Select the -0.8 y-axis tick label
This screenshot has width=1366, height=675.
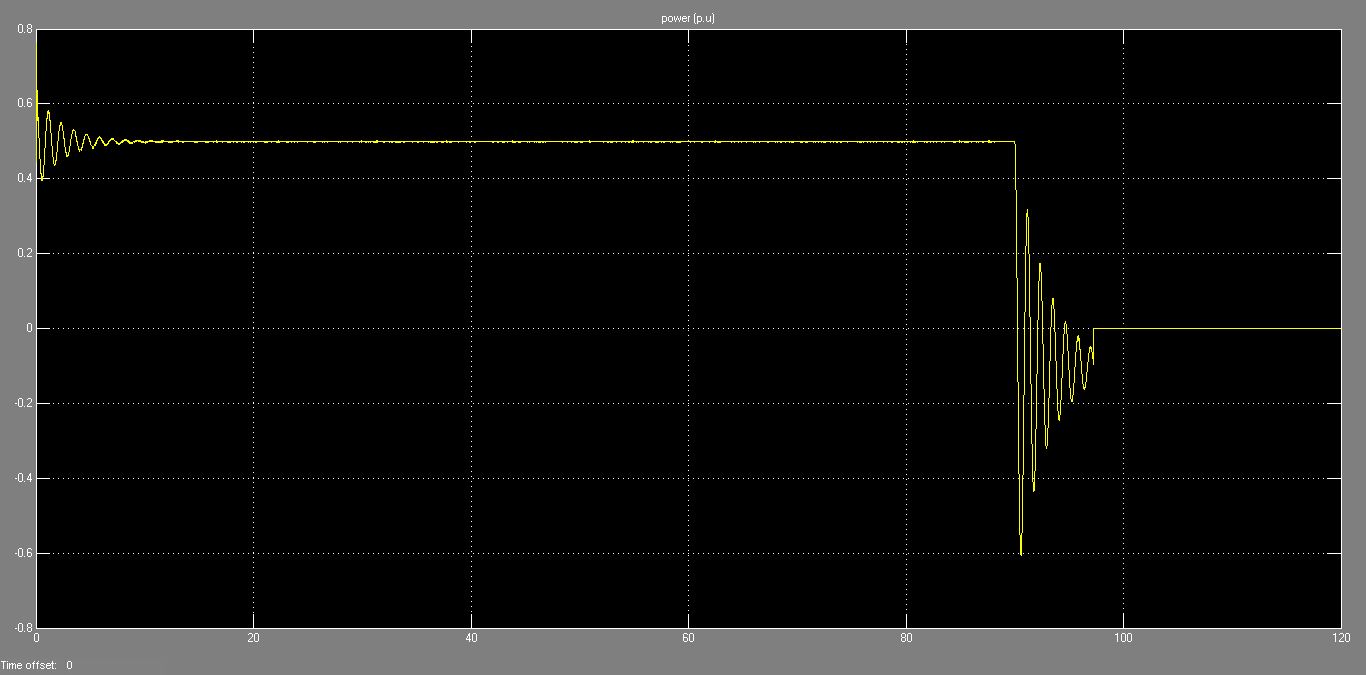(22, 629)
